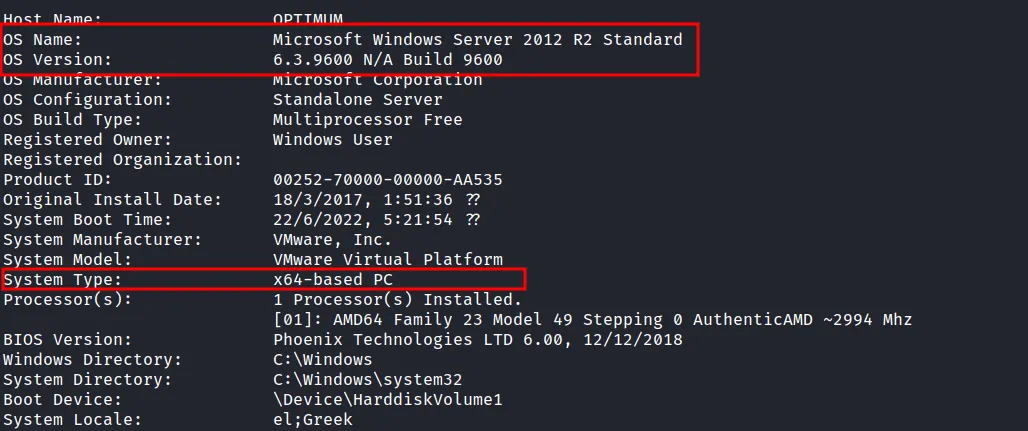Click the Registered Organization label

pyautogui.click(x=123, y=160)
